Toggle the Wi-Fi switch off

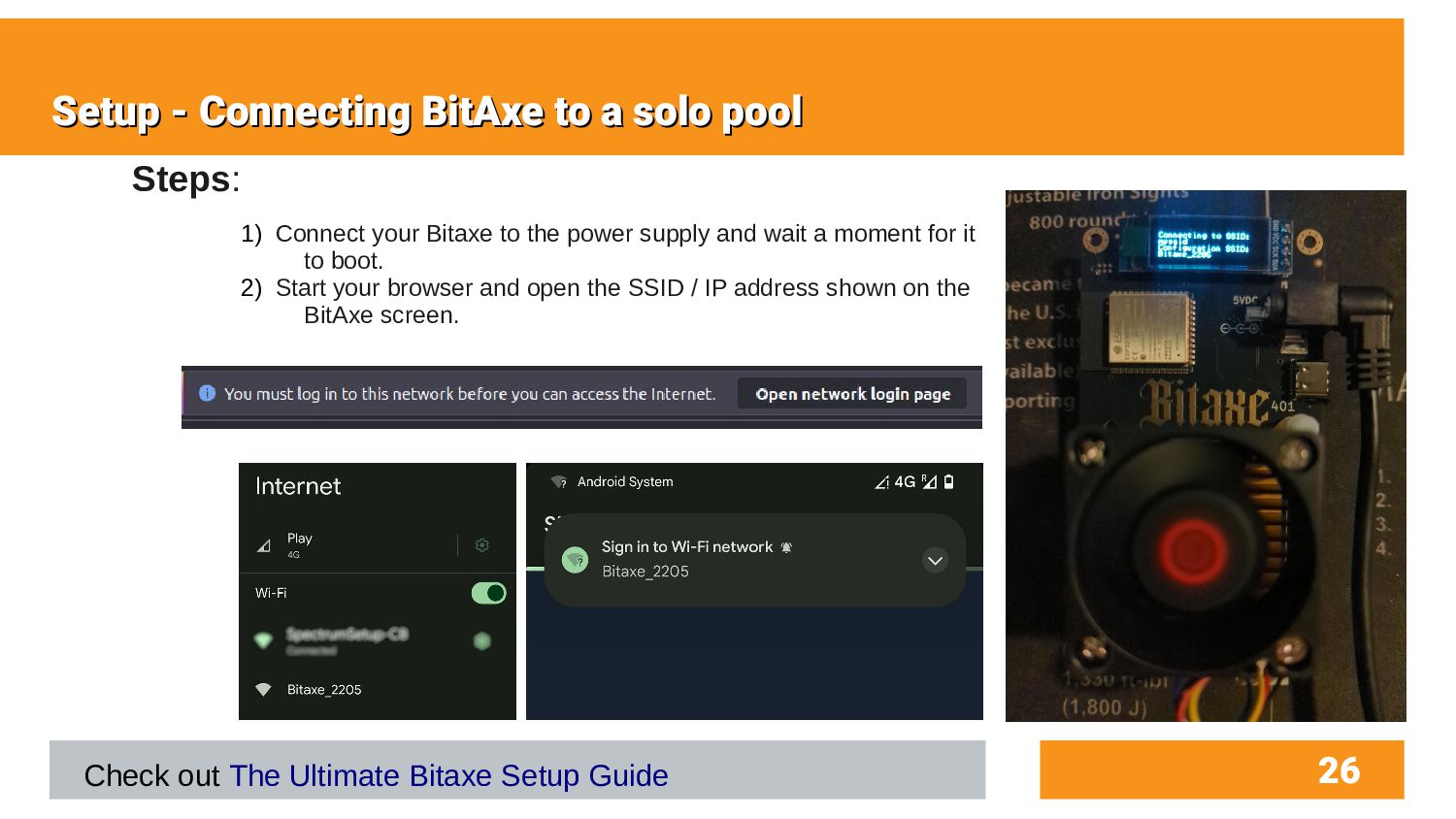coord(488,593)
